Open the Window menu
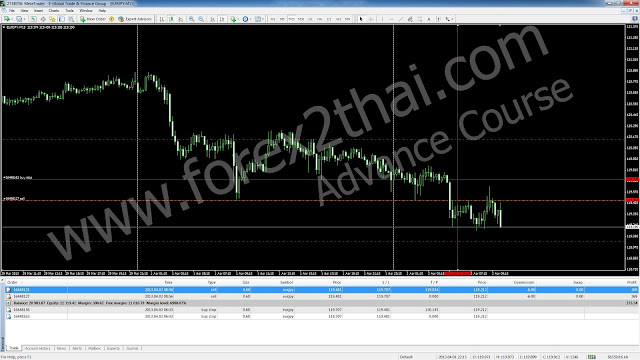Image resolution: width=640 pixels, height=360 pixels. (86, 11)
